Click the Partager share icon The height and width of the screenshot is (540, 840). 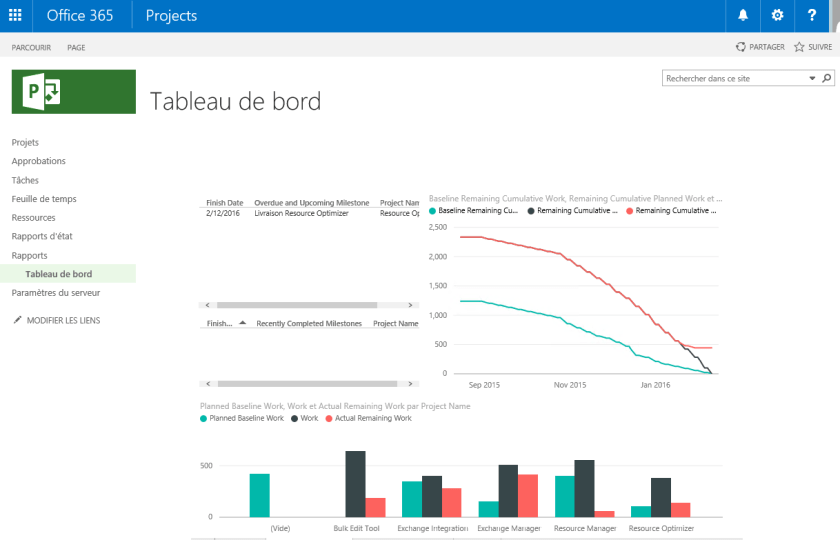pos(741,47)
